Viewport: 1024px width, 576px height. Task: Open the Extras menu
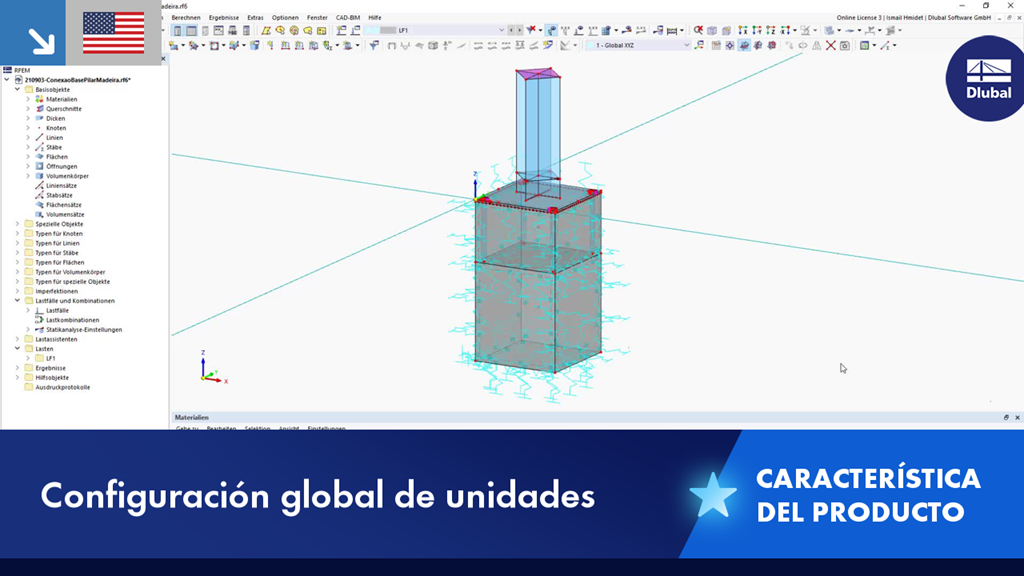point(255,18)
